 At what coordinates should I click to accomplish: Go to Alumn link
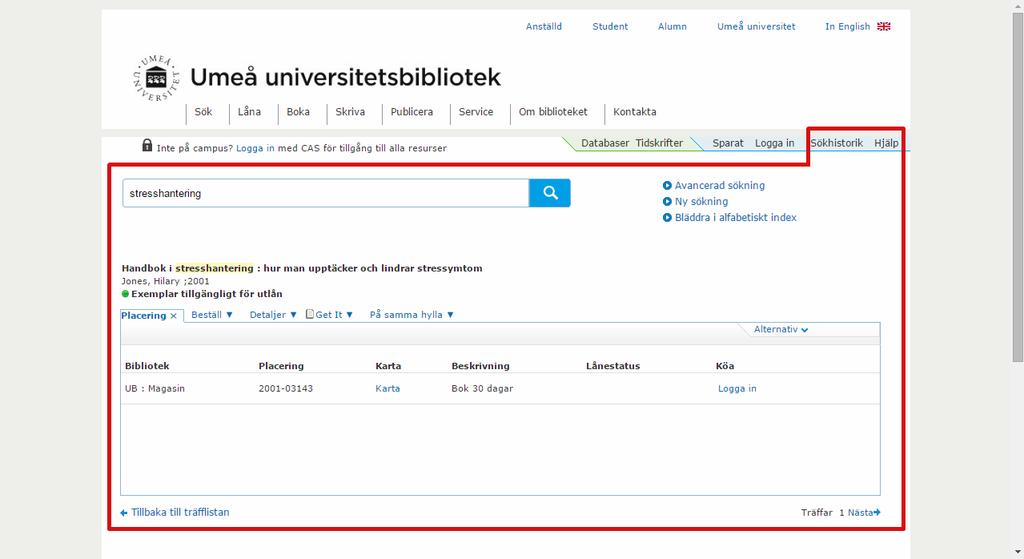point(672,27)
